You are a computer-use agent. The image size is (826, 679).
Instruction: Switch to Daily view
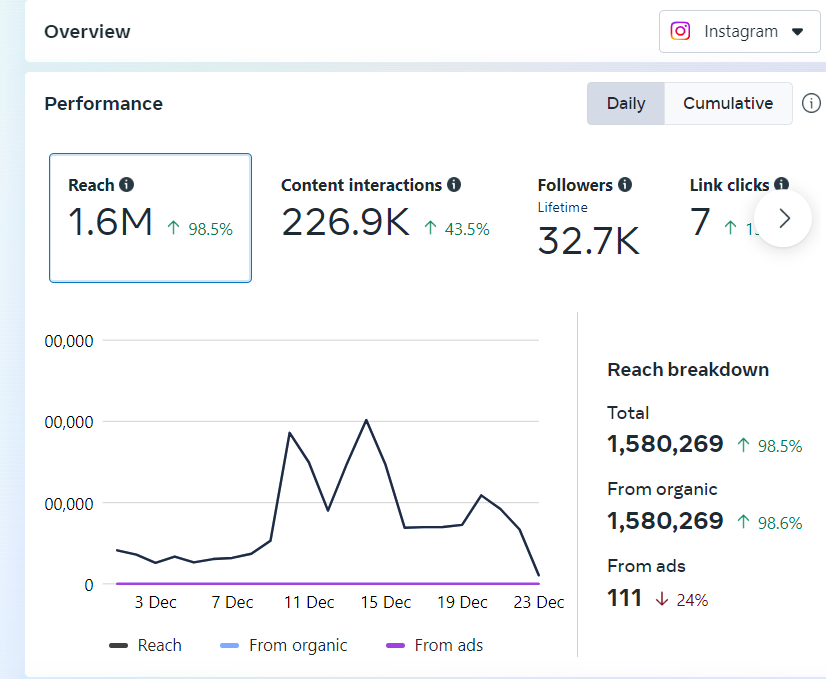point(626,104)
